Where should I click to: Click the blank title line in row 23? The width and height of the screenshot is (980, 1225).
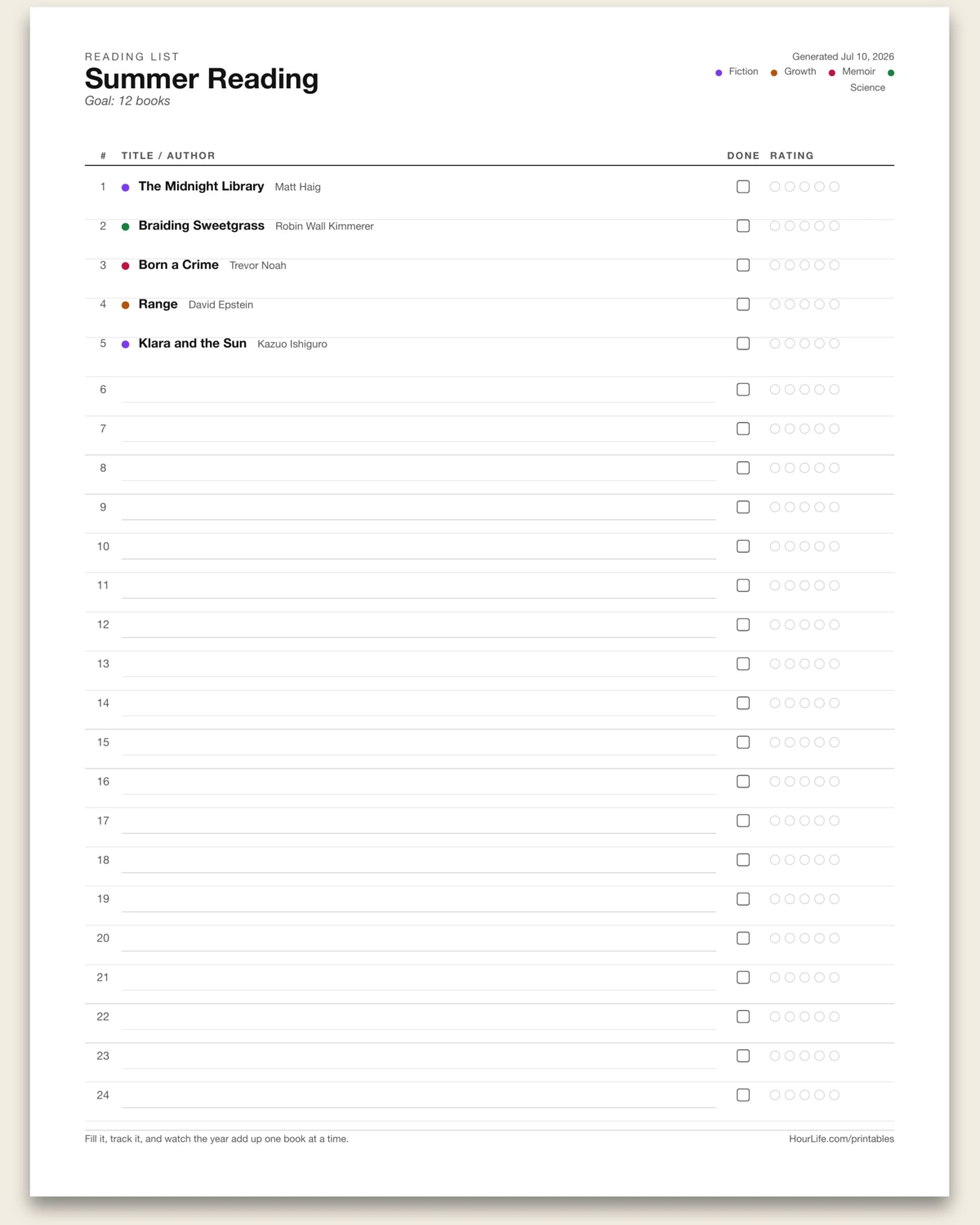click(x=419, y=1058)
